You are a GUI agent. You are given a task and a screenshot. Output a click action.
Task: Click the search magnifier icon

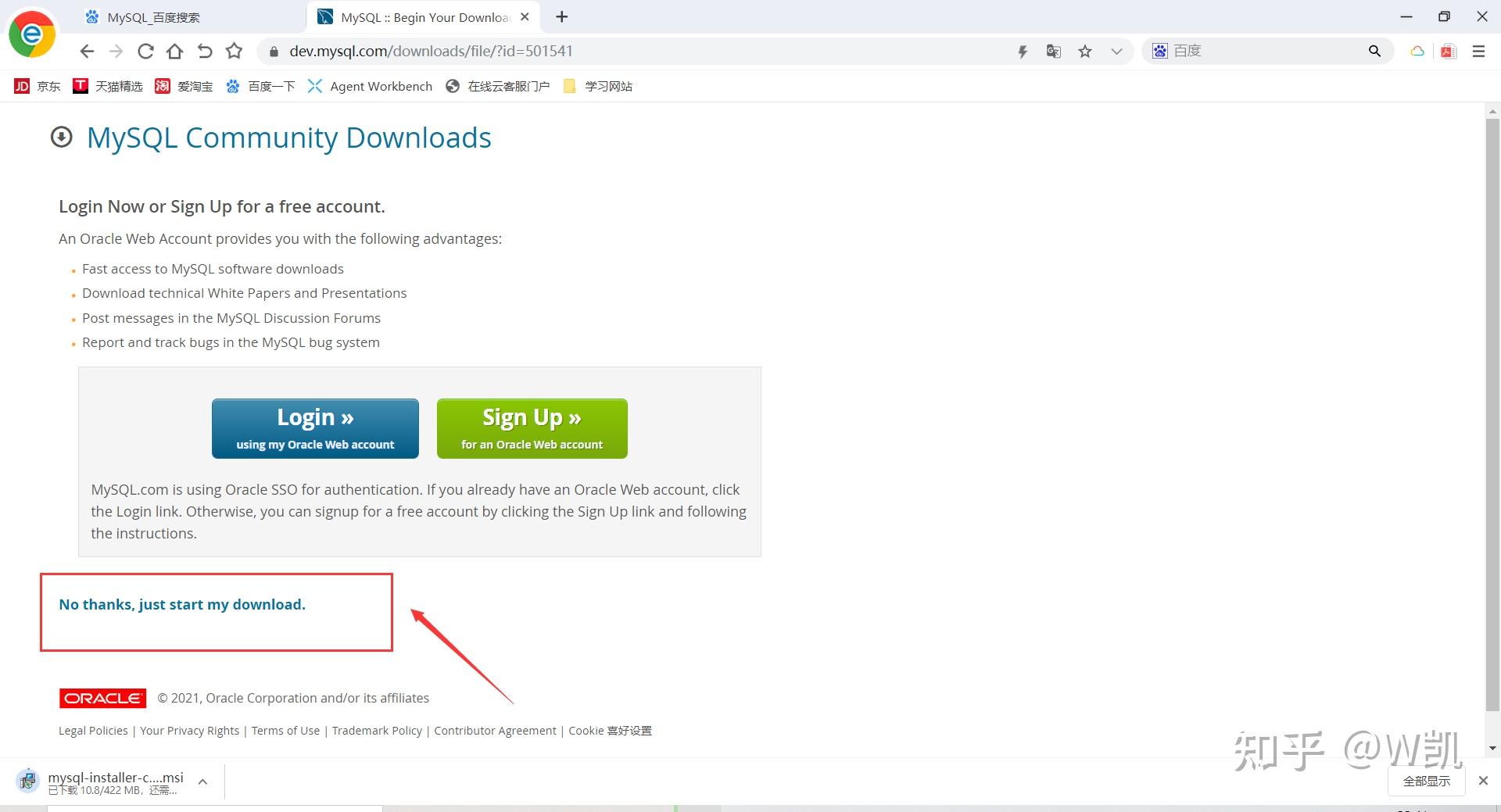[1374, 52]
